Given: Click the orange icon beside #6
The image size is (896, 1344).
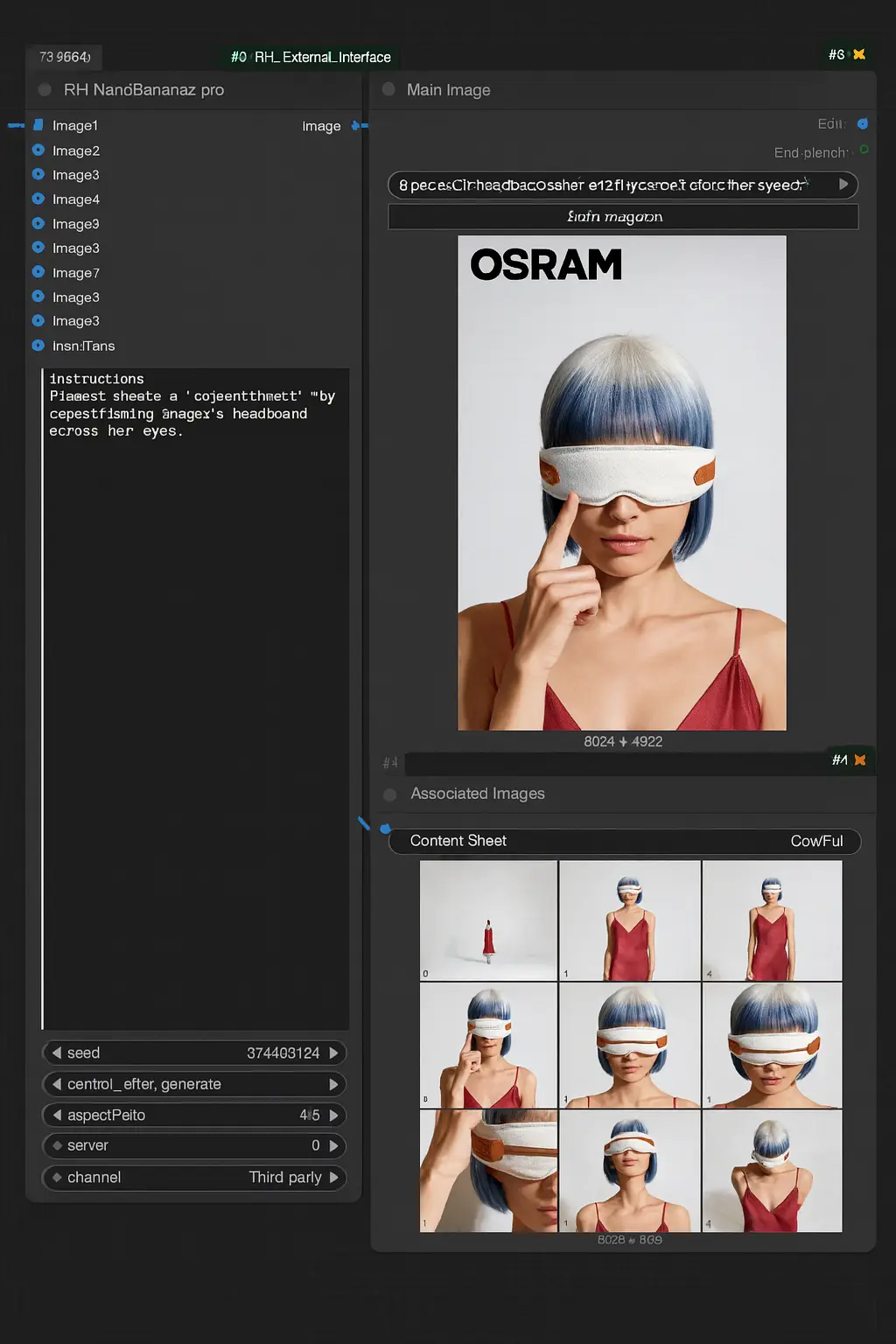Looking at the screenshot, I should tap(859, 54).
